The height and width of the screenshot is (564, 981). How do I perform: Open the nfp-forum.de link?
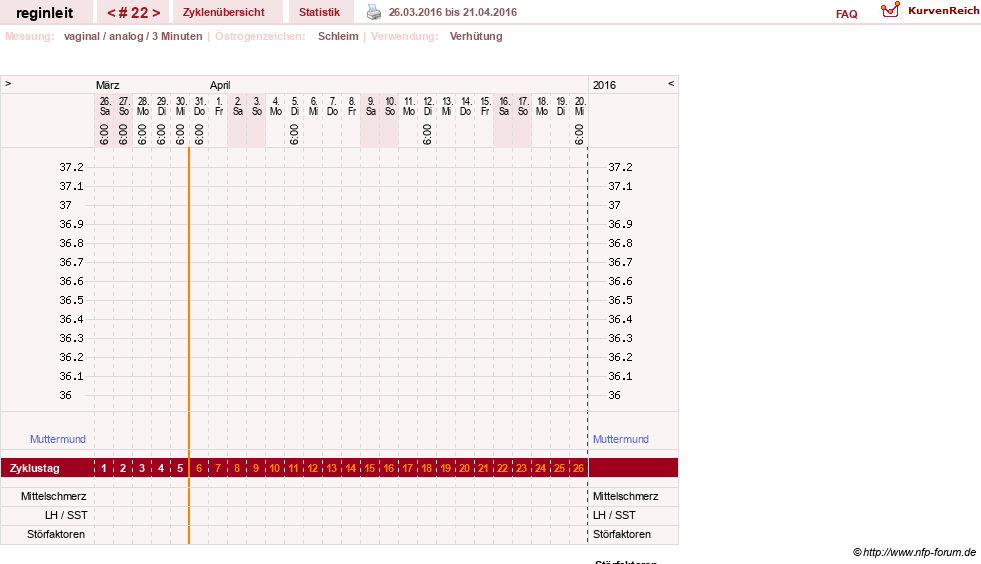(x=914, y=552)
